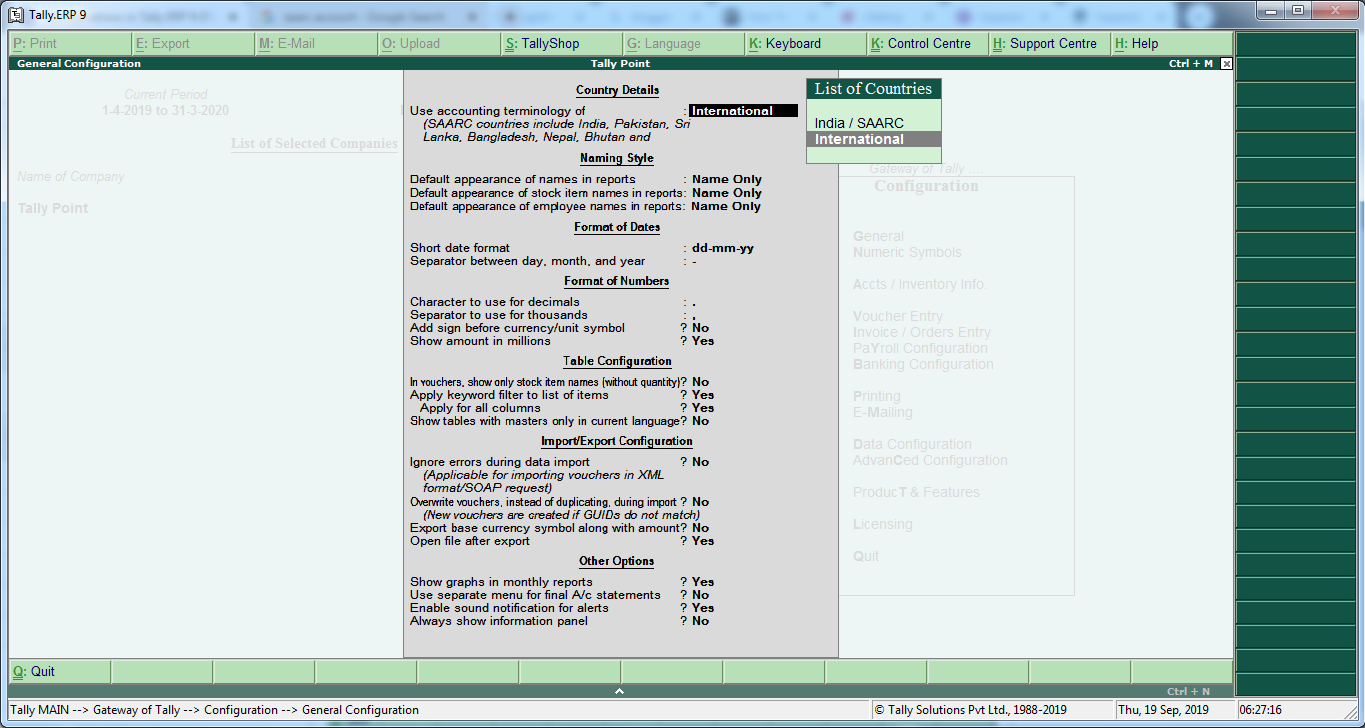This screenshot has height=728, width=1365.
Task: Open the P: Print button
Action: coord(70,44)
